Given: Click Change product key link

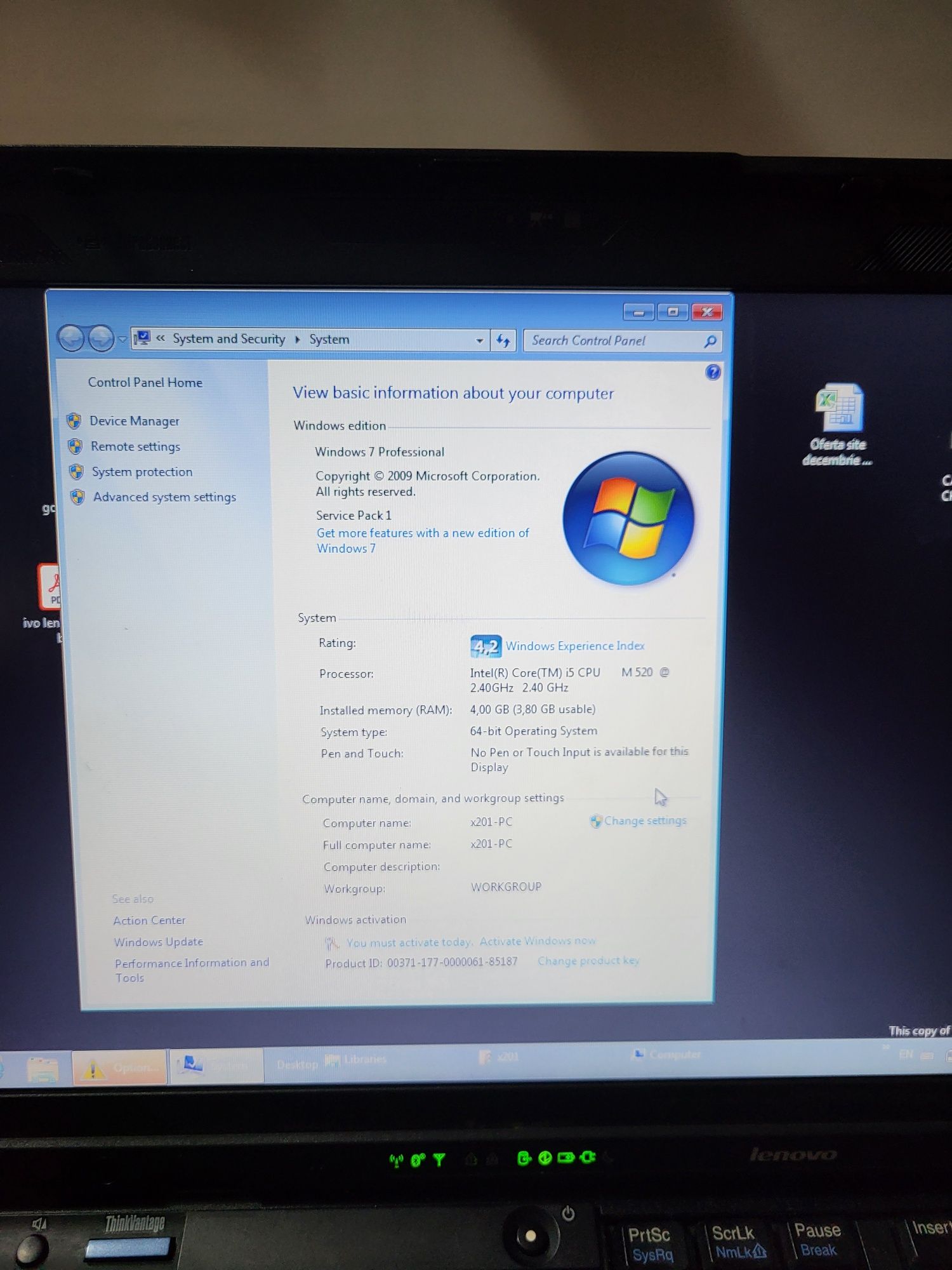Looking at the screenshot, I should click(x=588, y=961).
